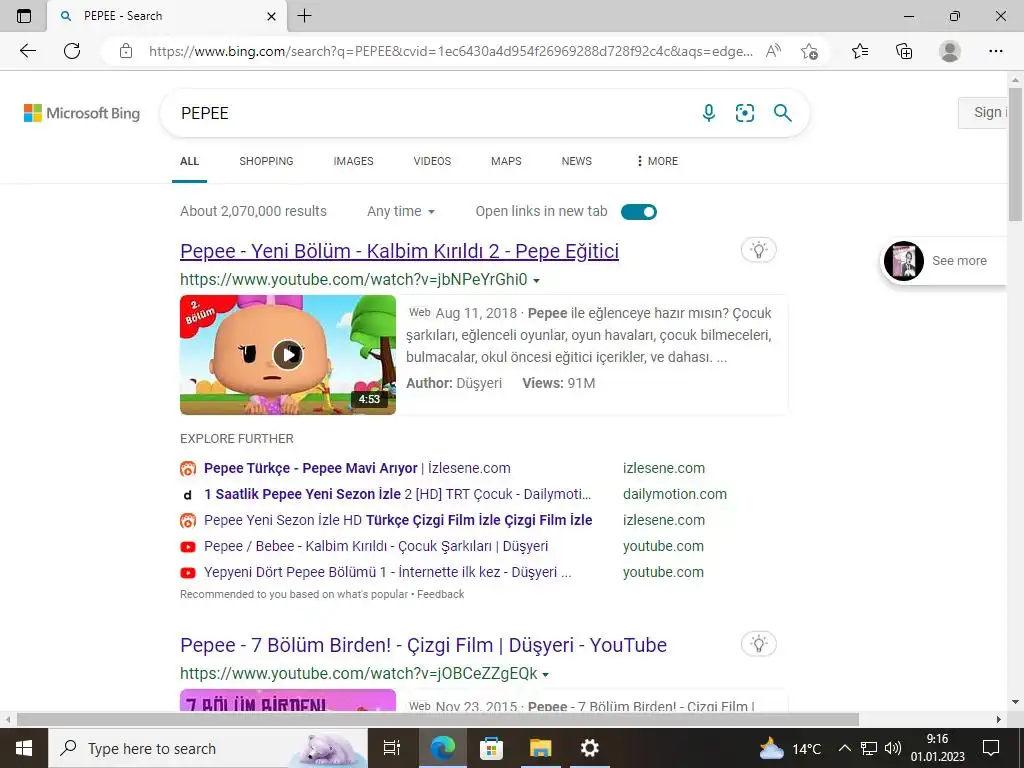Open the browser profile avatar
The width and height of the screenshot is (1024, 768).
[950, 51]
